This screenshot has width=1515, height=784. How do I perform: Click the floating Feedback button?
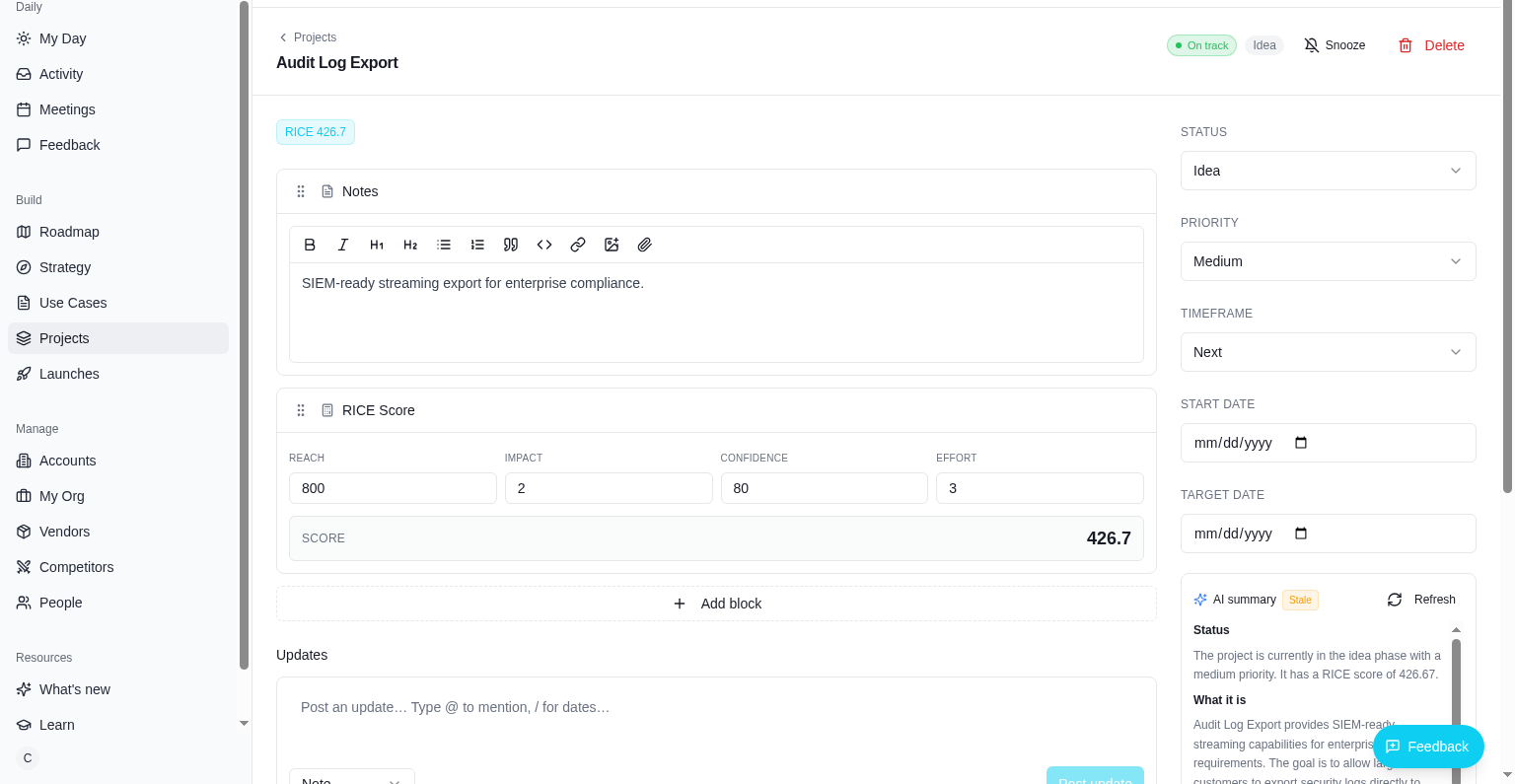coord(1428,747)
